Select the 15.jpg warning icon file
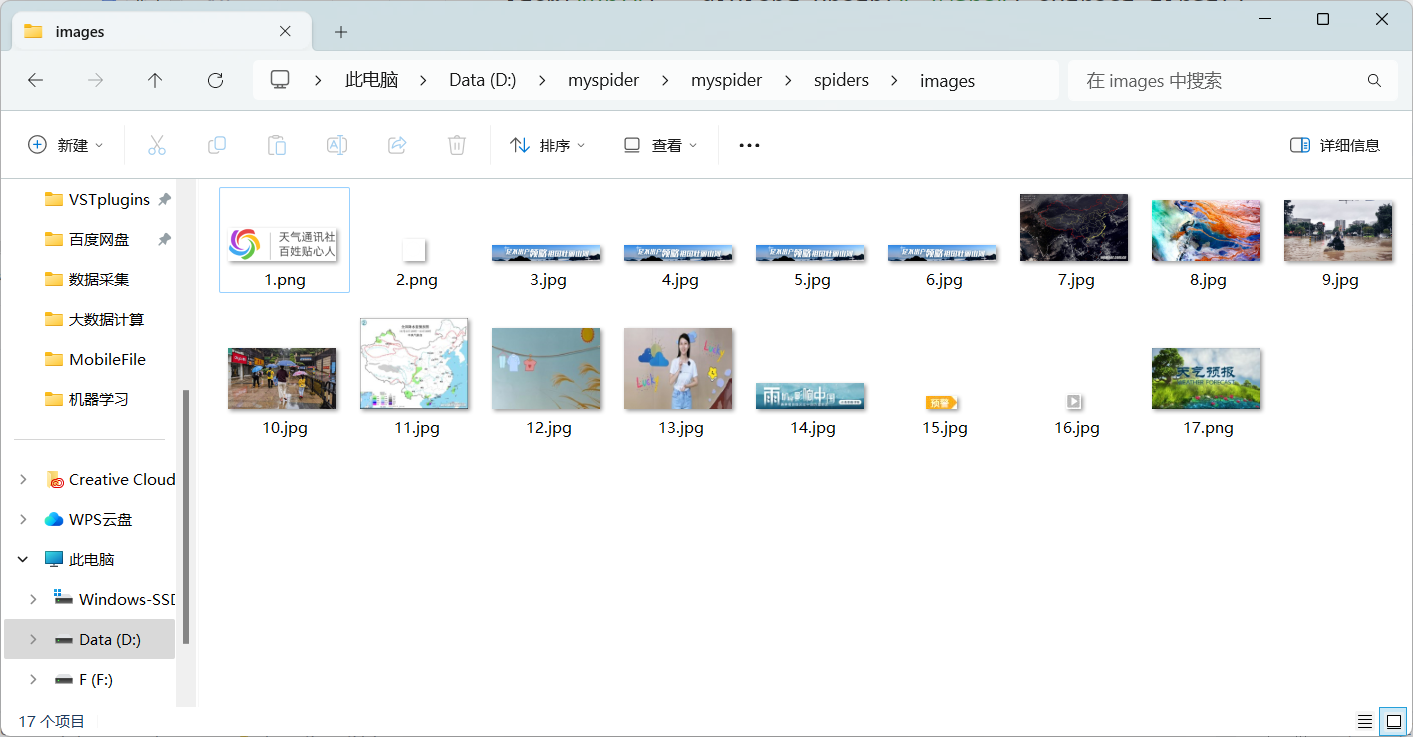 (942, 402)
